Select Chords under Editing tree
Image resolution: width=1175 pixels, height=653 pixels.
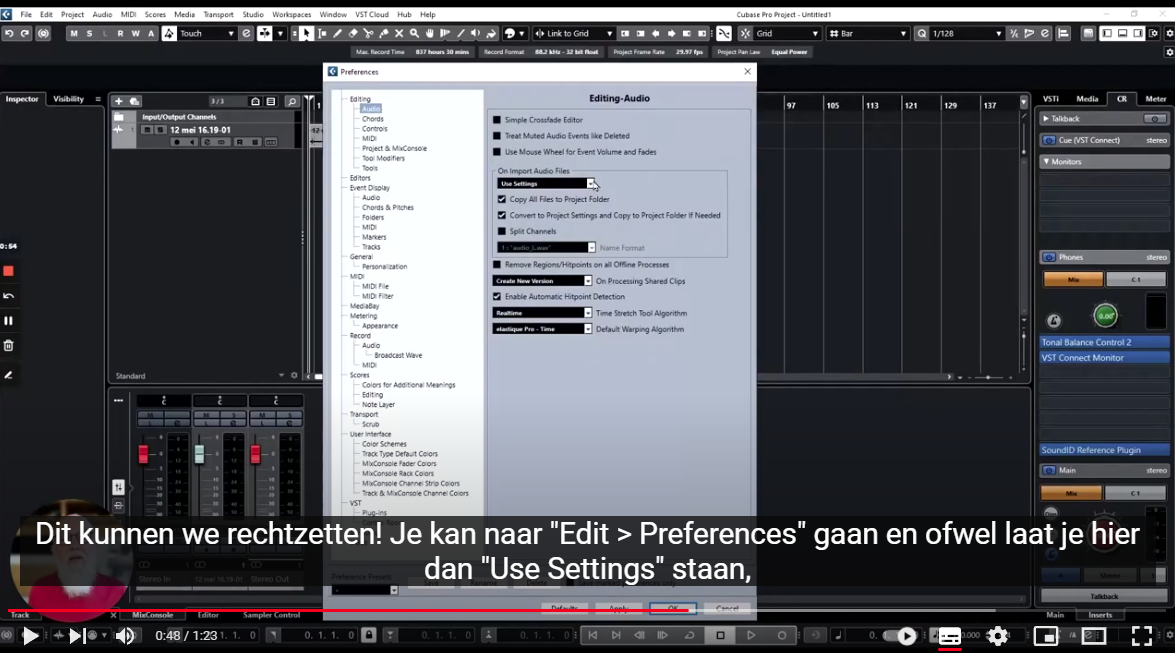(372, 119)
